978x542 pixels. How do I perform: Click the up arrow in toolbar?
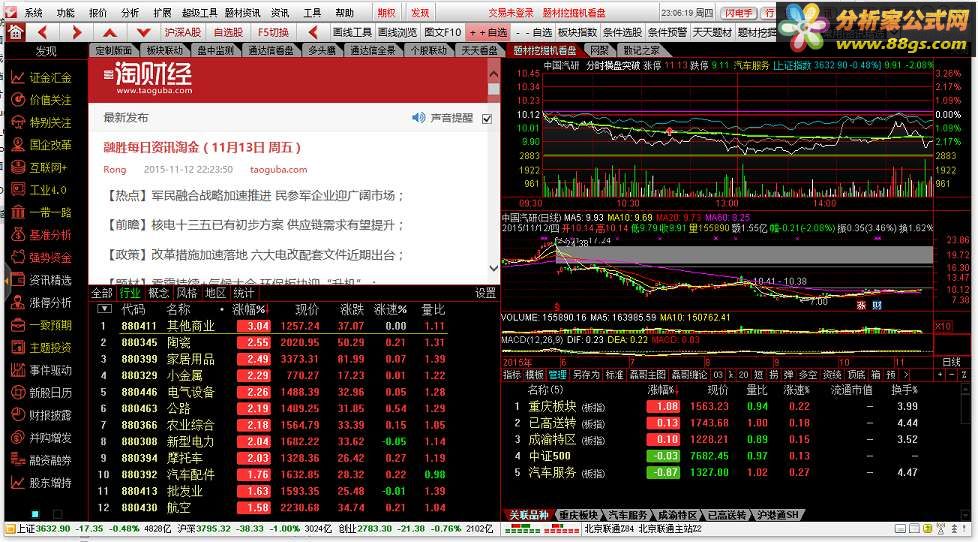[110, 32]
